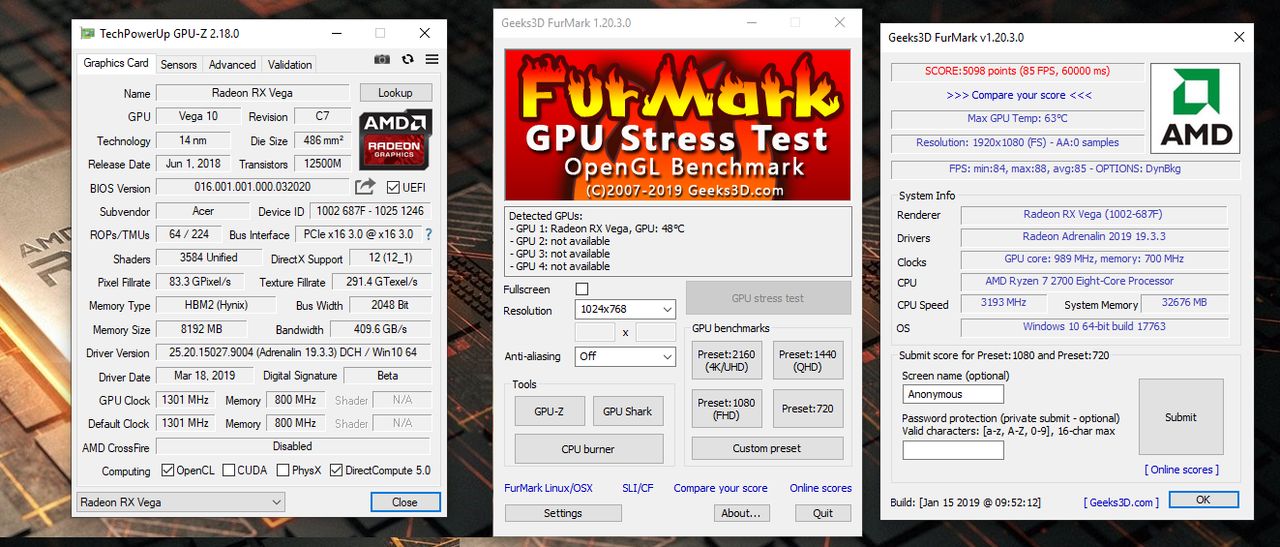Click the custom resolution height field

click(x=656, y=332)
